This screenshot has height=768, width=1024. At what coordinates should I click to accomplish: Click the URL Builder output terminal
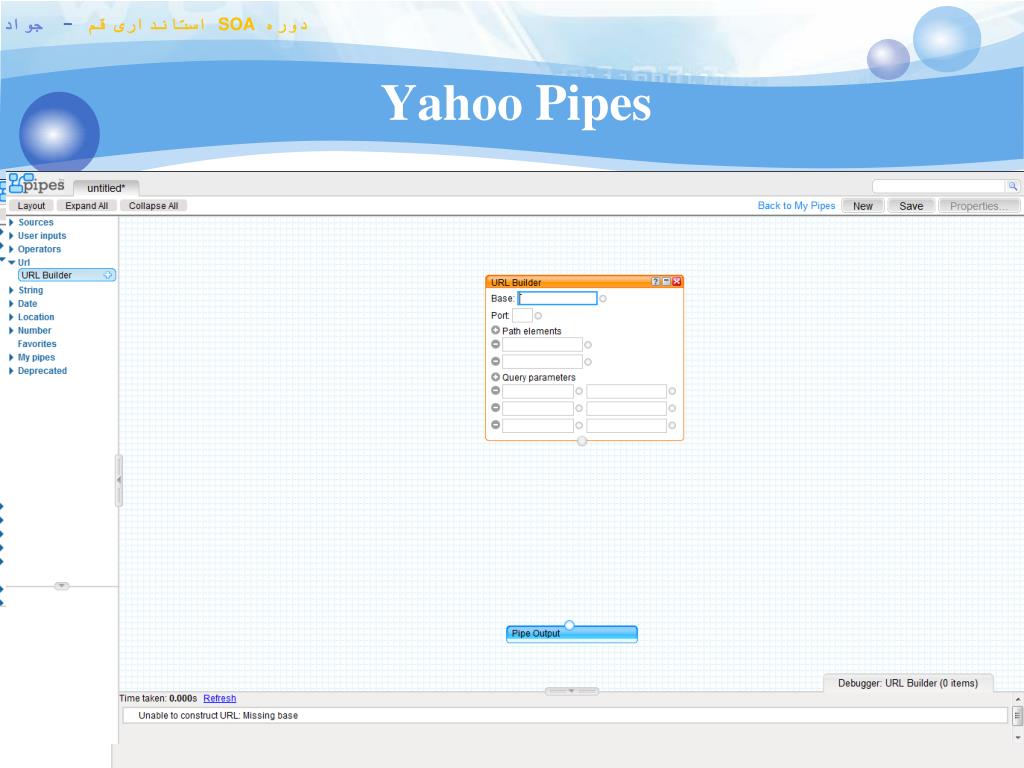click(x=582, y=441)
